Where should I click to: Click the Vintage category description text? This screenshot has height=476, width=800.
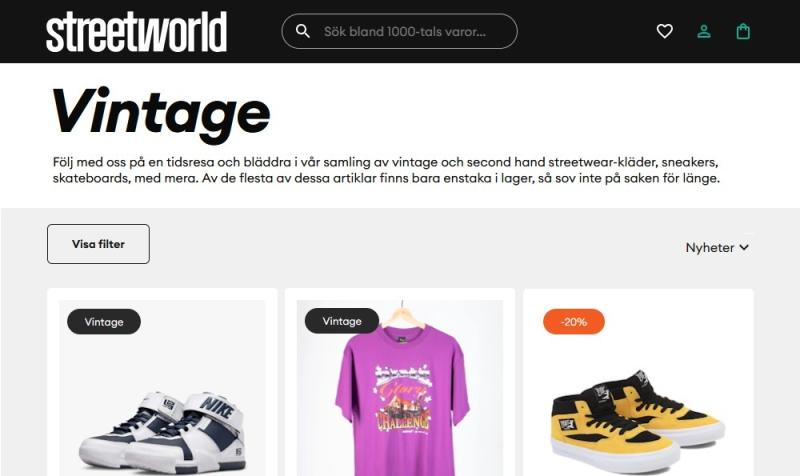[x=386, y=170]
